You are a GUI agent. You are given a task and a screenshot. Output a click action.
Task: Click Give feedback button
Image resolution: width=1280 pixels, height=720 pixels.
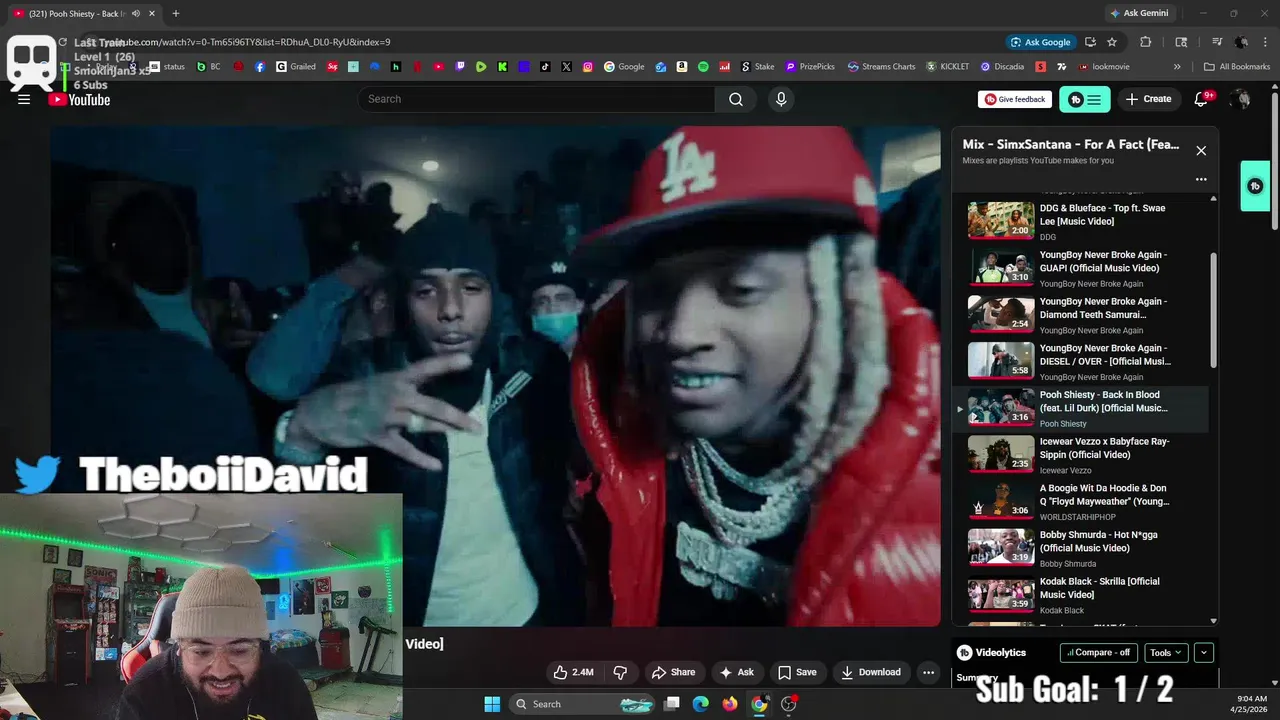point(1015,99)
